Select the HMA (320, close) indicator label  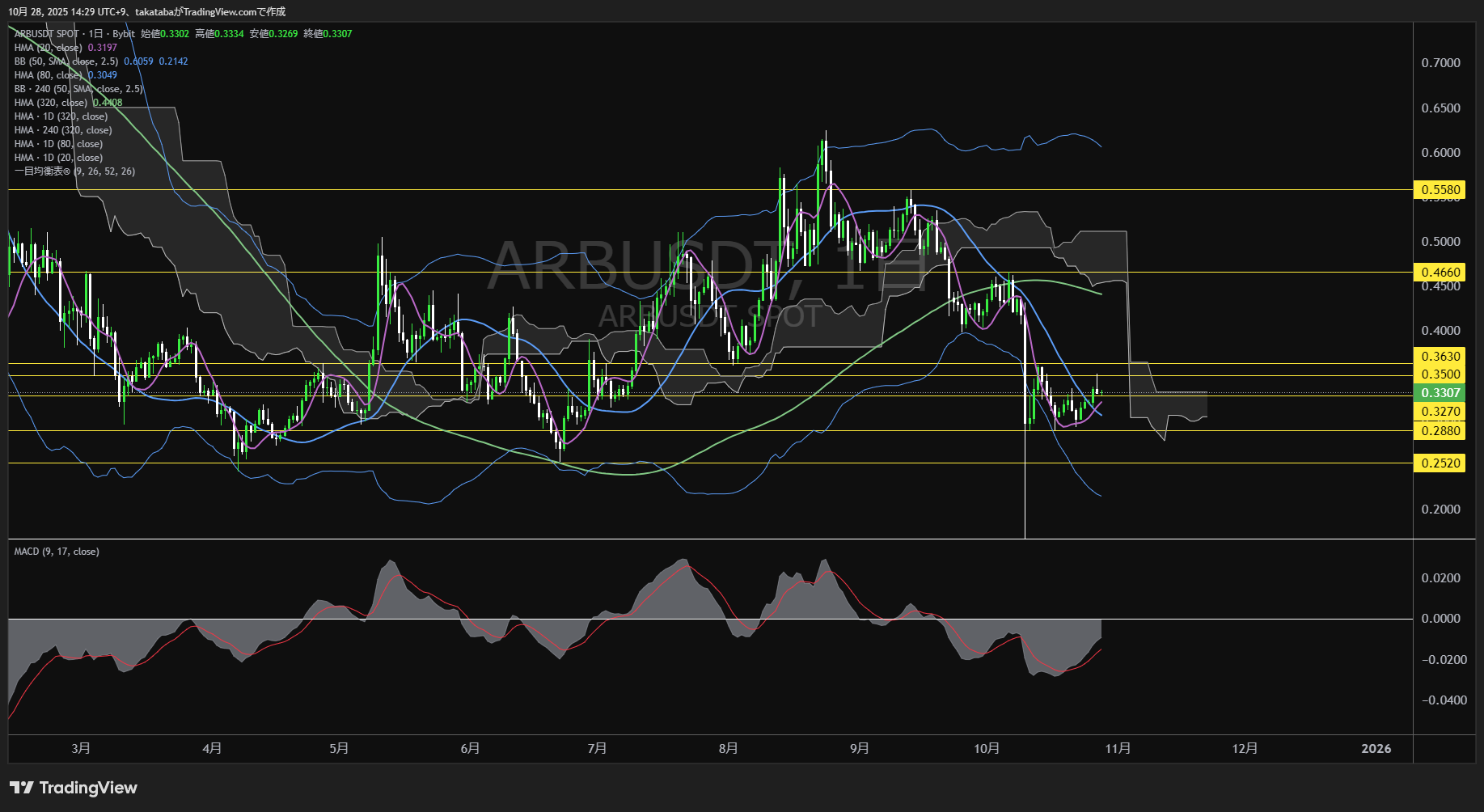50,103
